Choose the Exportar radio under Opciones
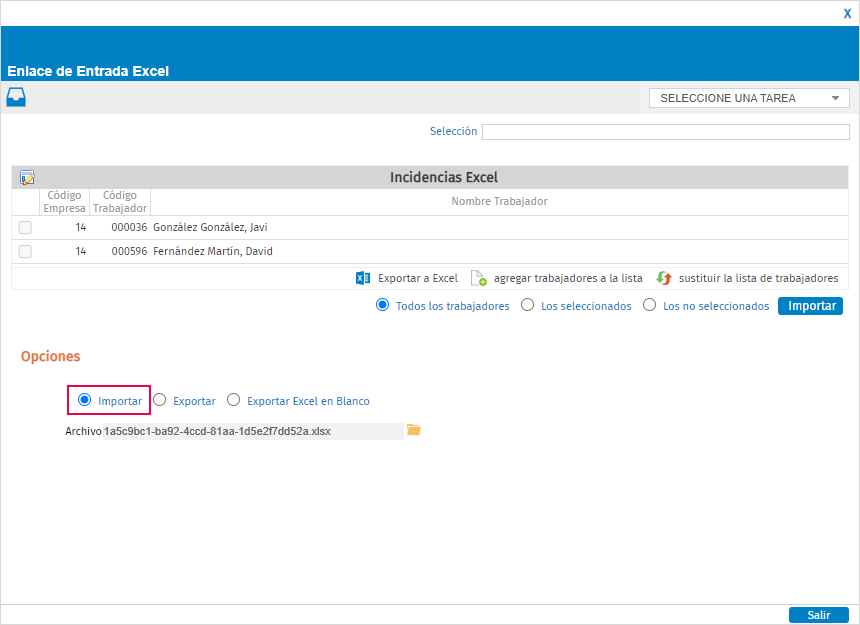The height and width of the screenshot is (625, 860). 160,400
